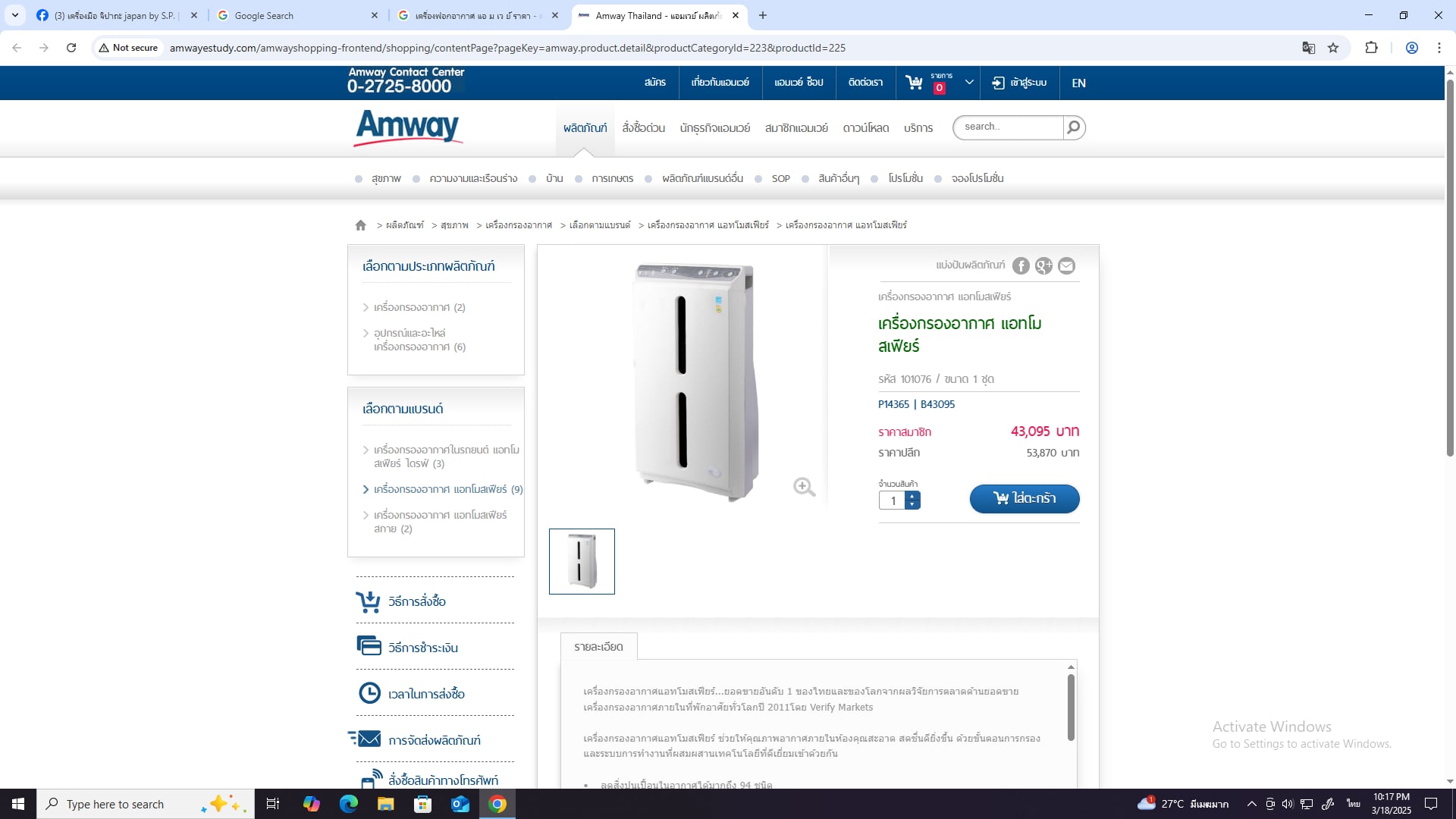This screenshot has width=1456, height=819.
Task: Select the air purifier thumbnail image
Action: point(582,561)
